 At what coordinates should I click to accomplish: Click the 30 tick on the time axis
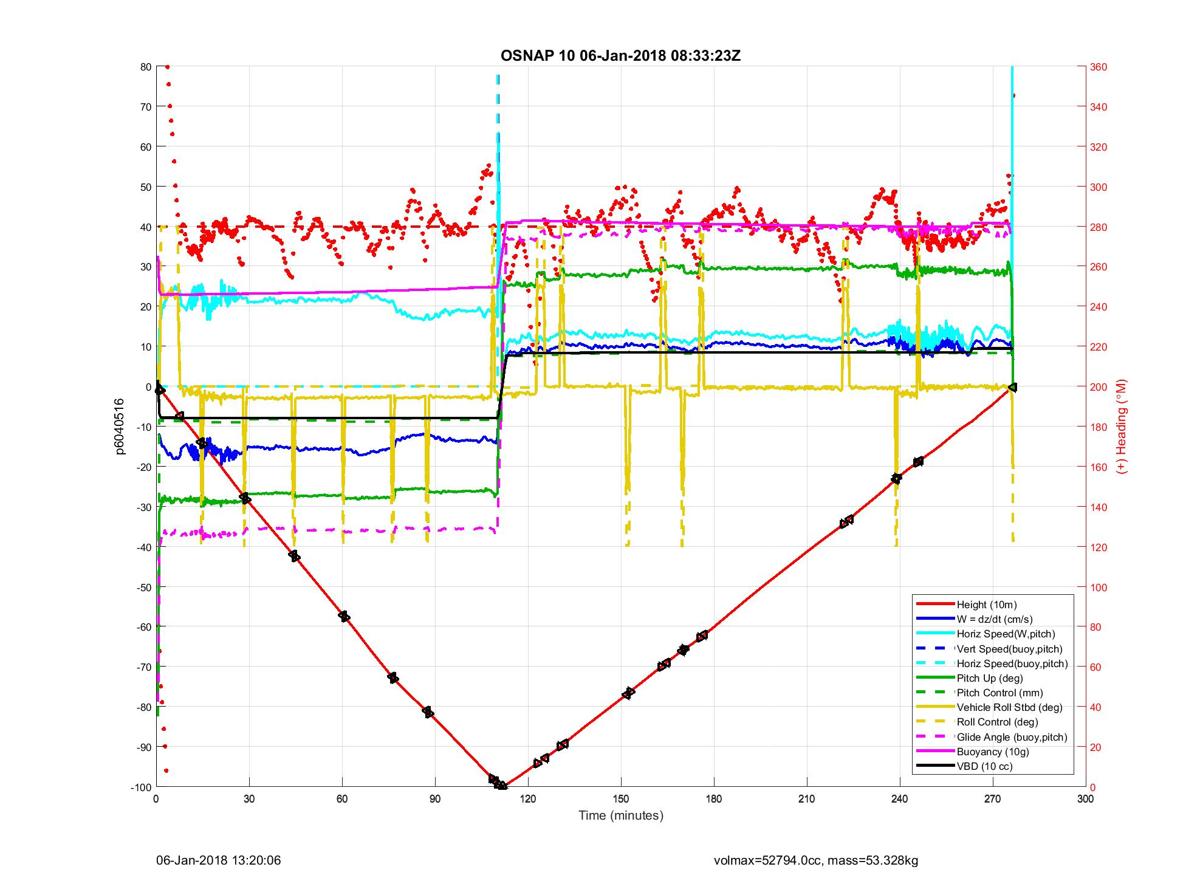pos(249,799)
